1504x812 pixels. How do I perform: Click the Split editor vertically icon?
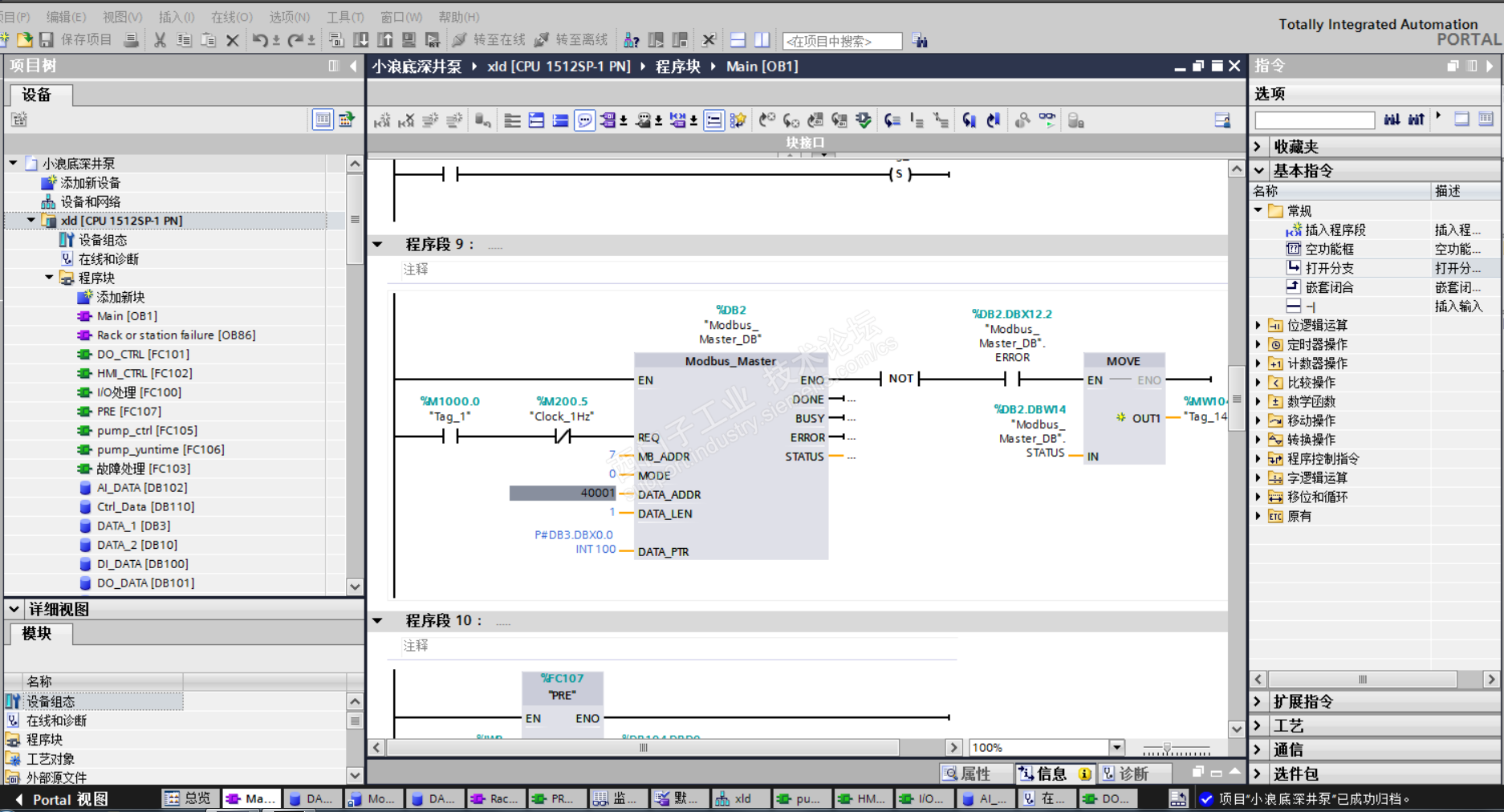pyautogui.click(x=762, y=40)
